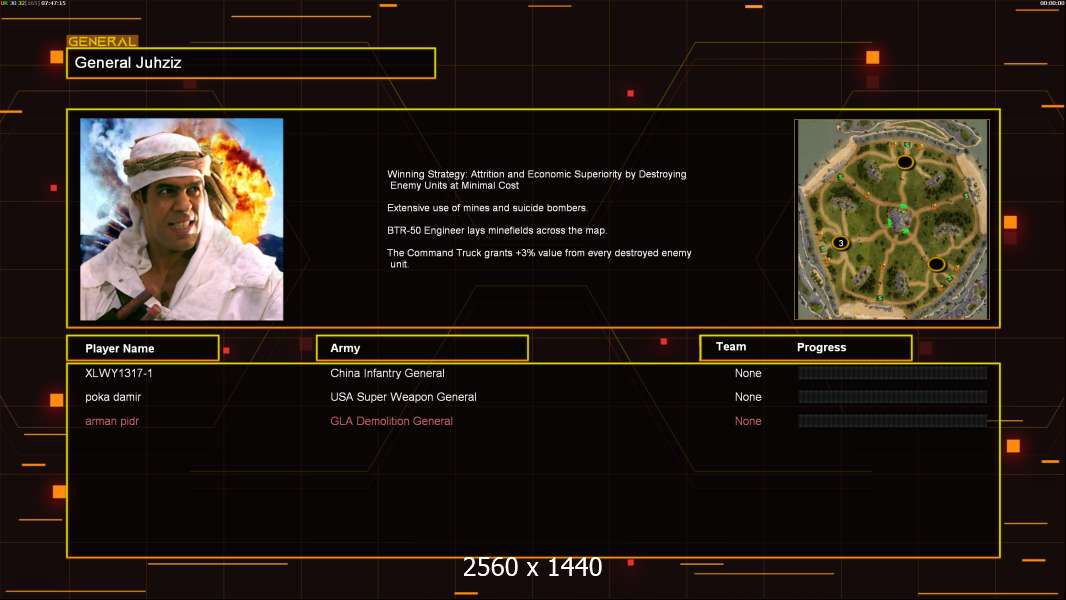Click the Player Name column header
This screenshot has width=1066, height=600.
point(143,348)
